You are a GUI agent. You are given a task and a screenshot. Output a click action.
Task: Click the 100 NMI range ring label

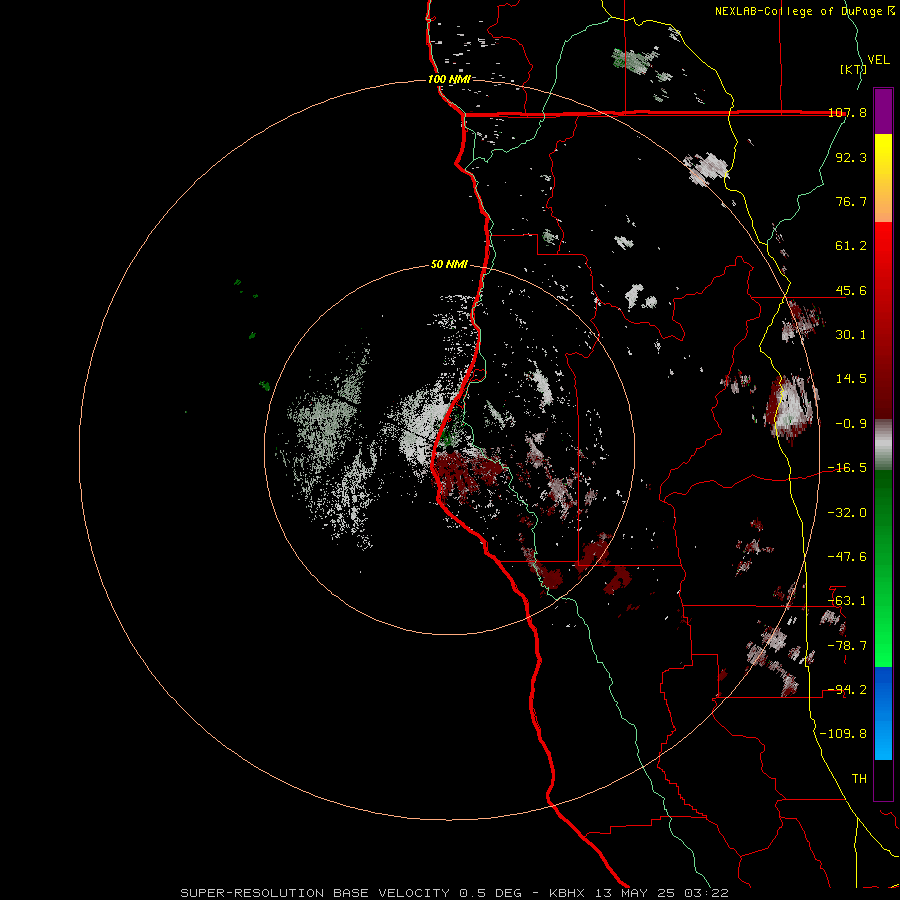(x=449, y=79)
